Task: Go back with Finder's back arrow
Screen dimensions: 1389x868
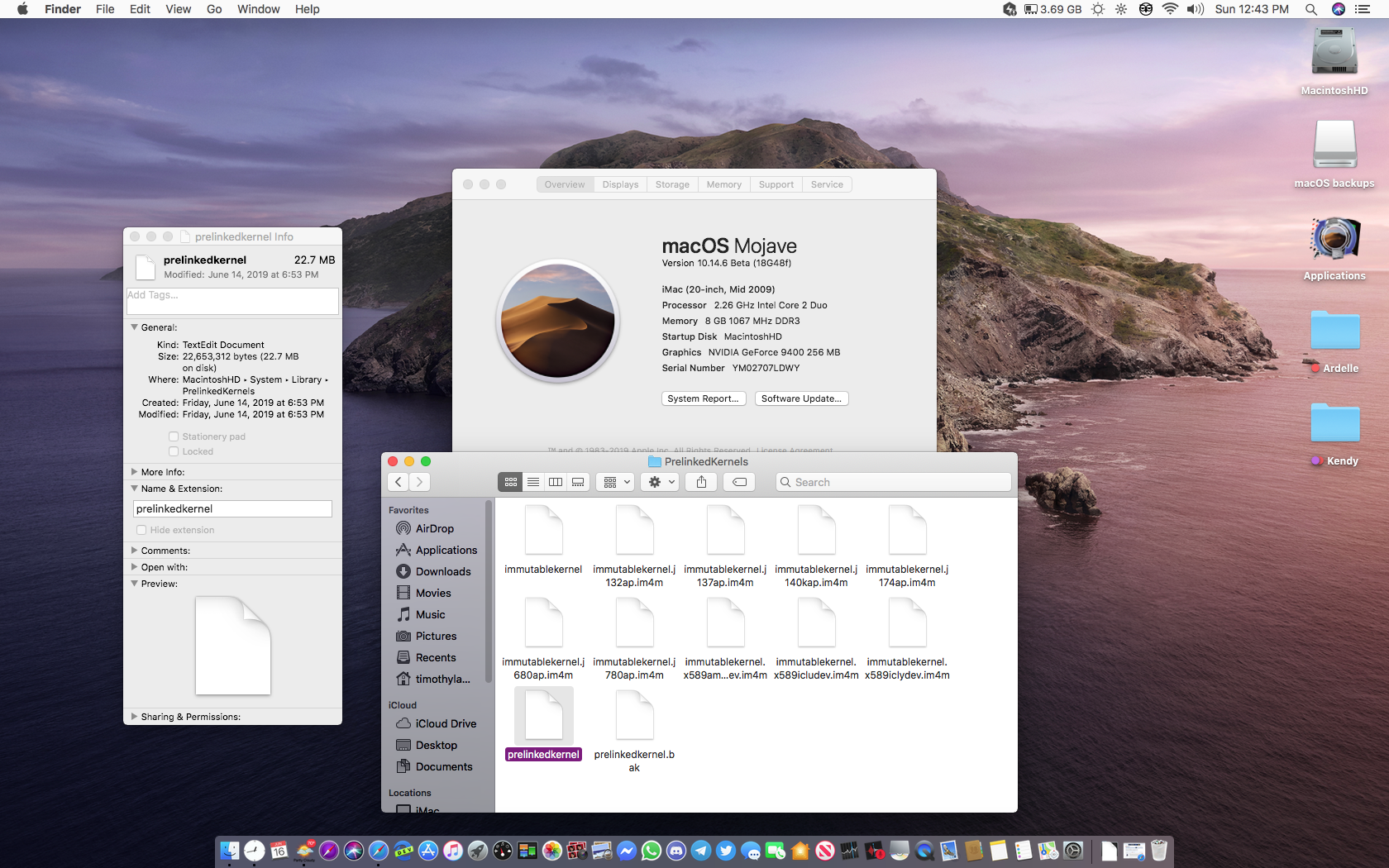Action: [x=399, y=482]
